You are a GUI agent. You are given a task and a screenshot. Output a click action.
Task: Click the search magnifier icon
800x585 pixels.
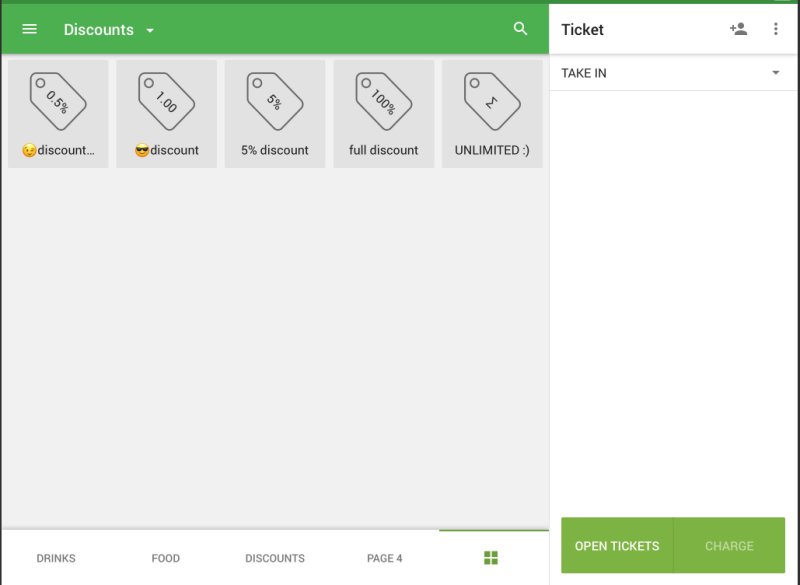[x=520, y=29]
